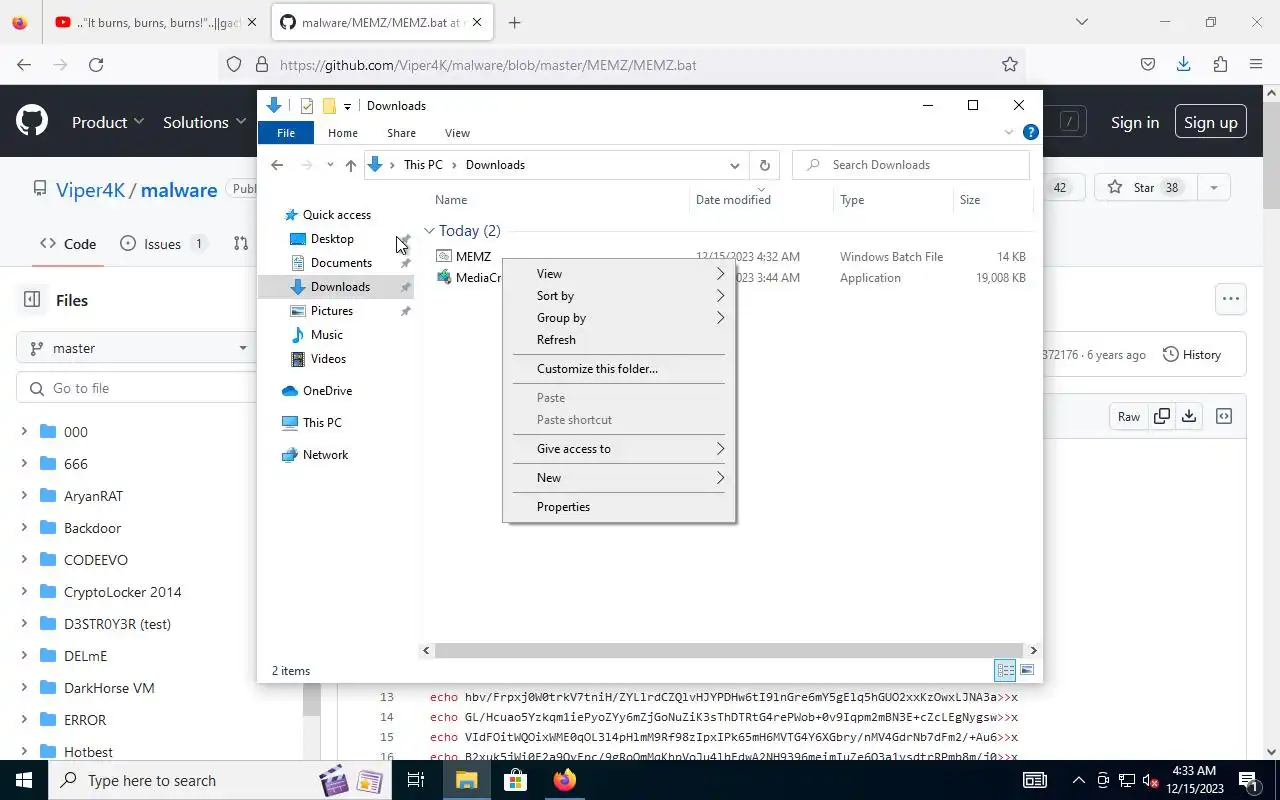Screen dimensions: 1280x800
Task: Open recent locations dropdown in Explorer
Action: [x=330, y=165]
